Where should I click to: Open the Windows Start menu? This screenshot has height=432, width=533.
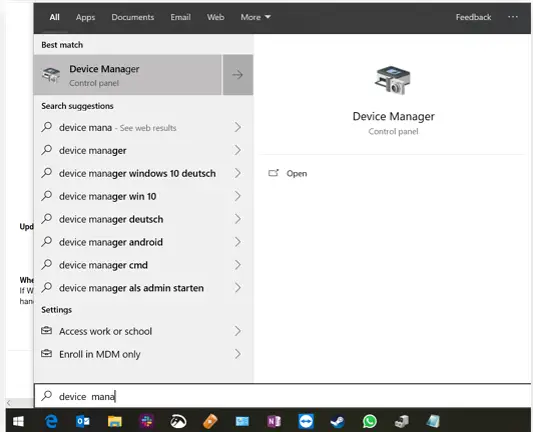click(18, 421)
